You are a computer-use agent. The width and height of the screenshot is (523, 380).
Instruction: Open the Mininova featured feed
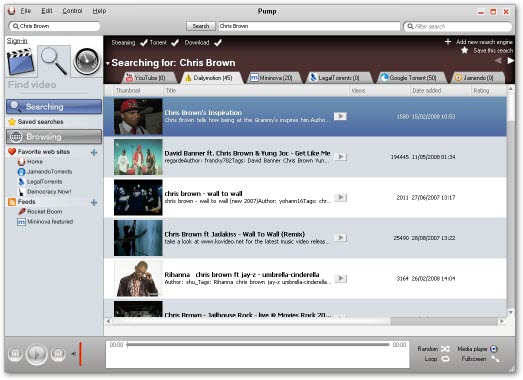click(50, 222)
